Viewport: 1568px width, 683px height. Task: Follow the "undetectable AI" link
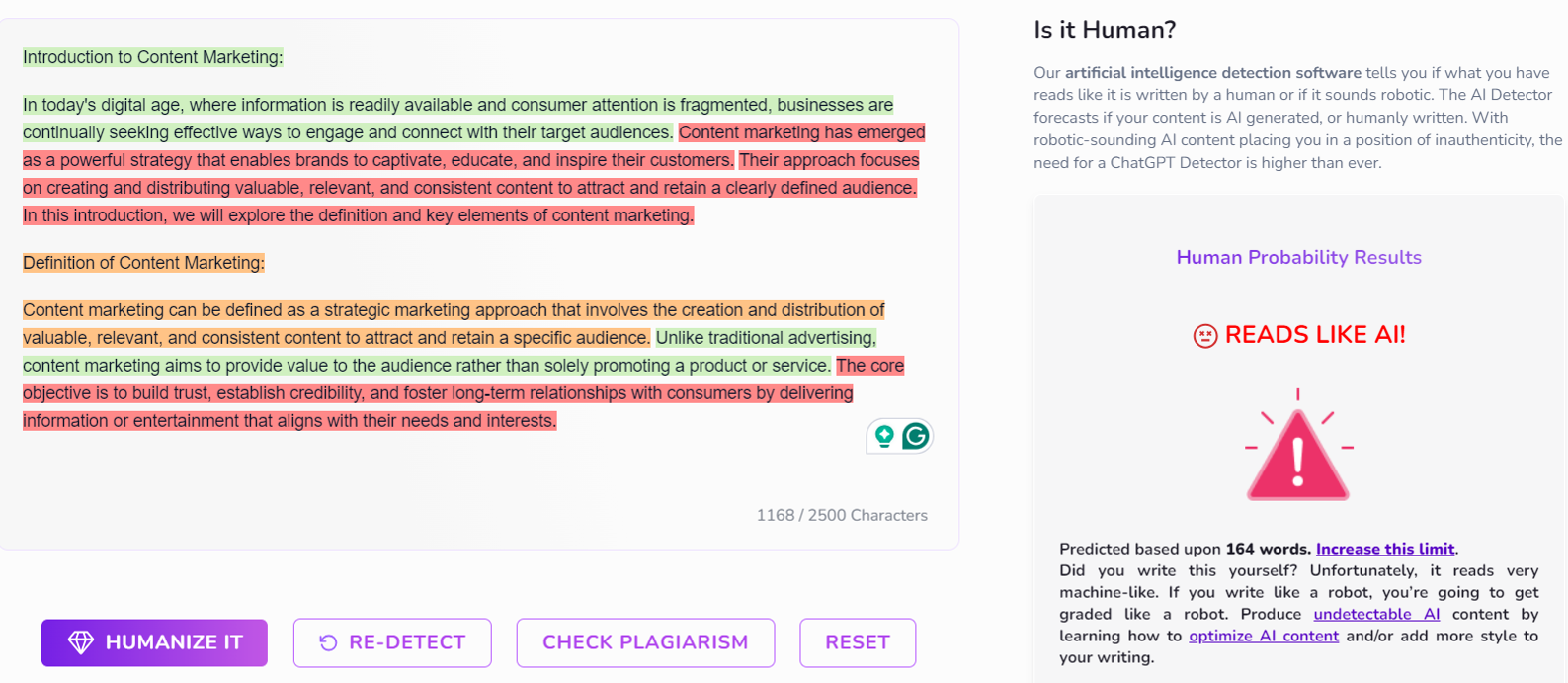point(1376,614)
